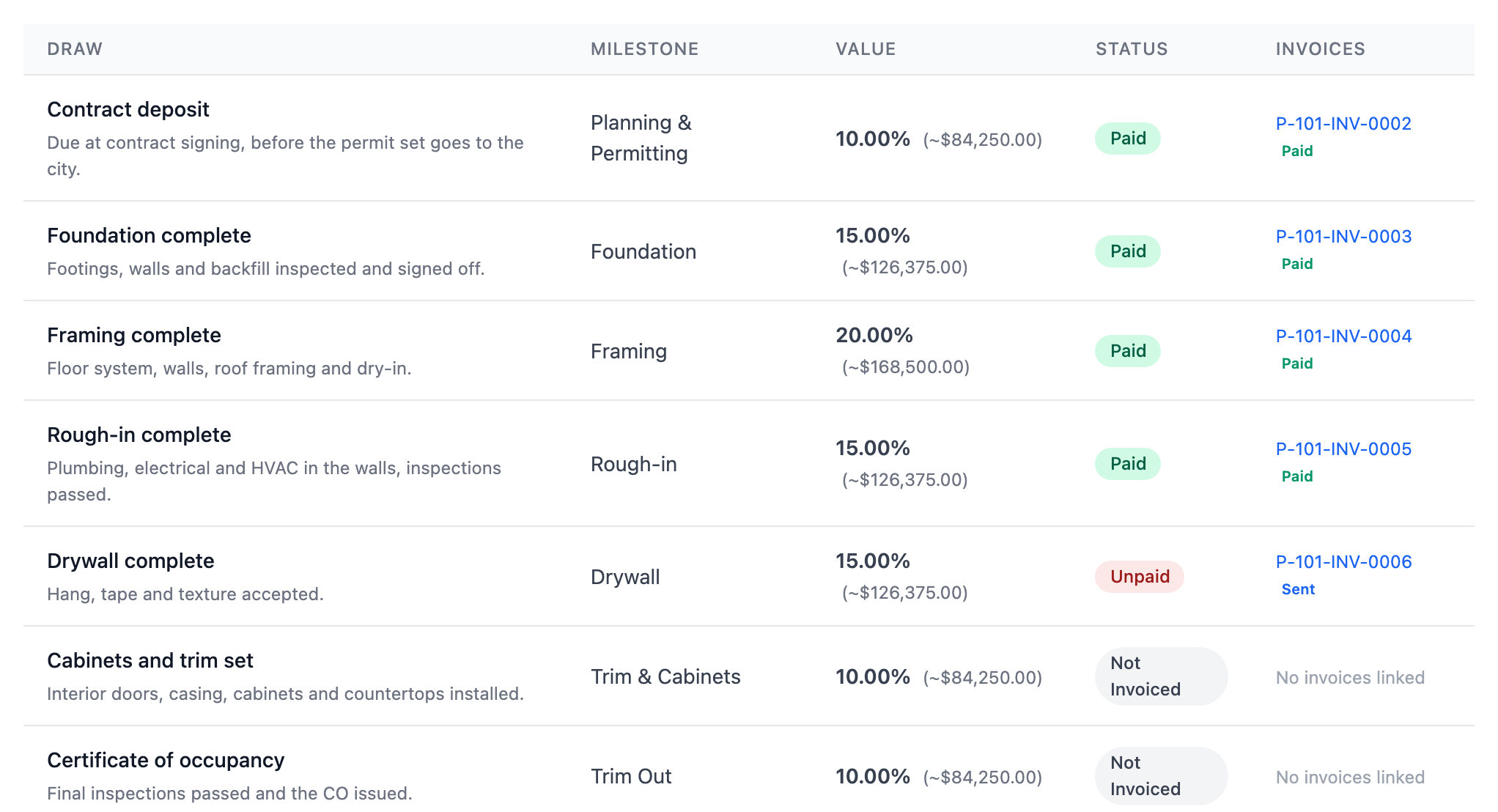Click No invoices linked in Cabinets row
Screen dimensions: 1498x812
point(1350,677)
